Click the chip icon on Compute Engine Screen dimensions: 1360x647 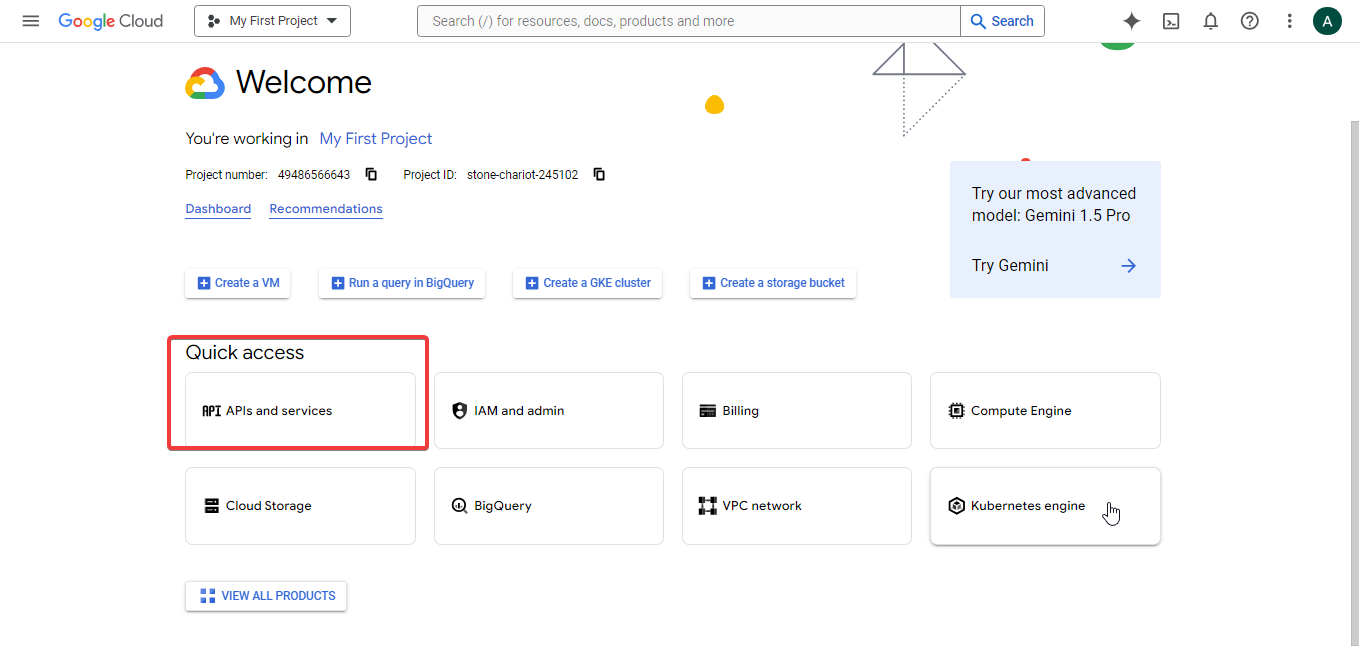(x=956, y=411)
